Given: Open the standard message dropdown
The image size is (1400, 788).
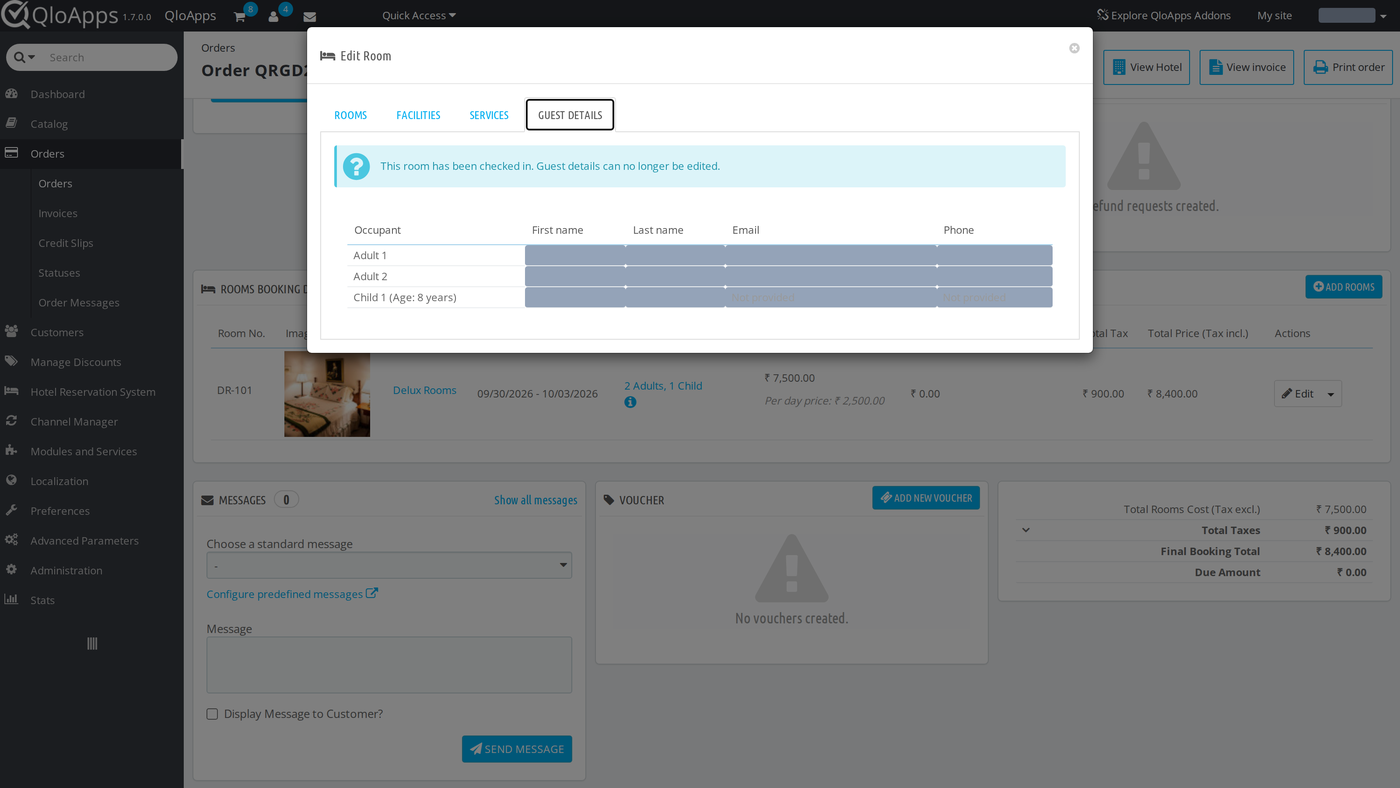Looking at the screenshot, I should pos(389,566).
